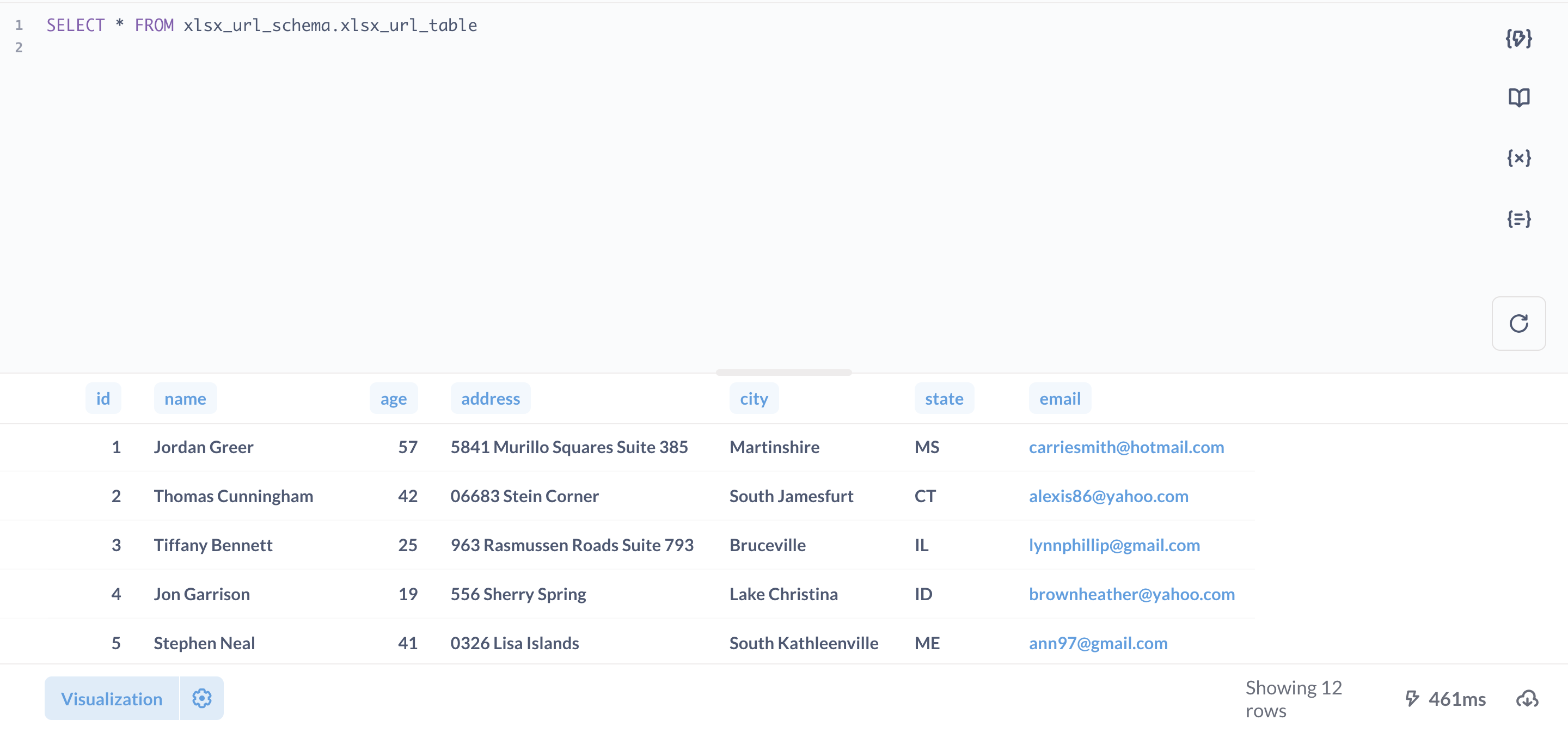
Task: Select the city column header
Action: [x=754, y=398]
